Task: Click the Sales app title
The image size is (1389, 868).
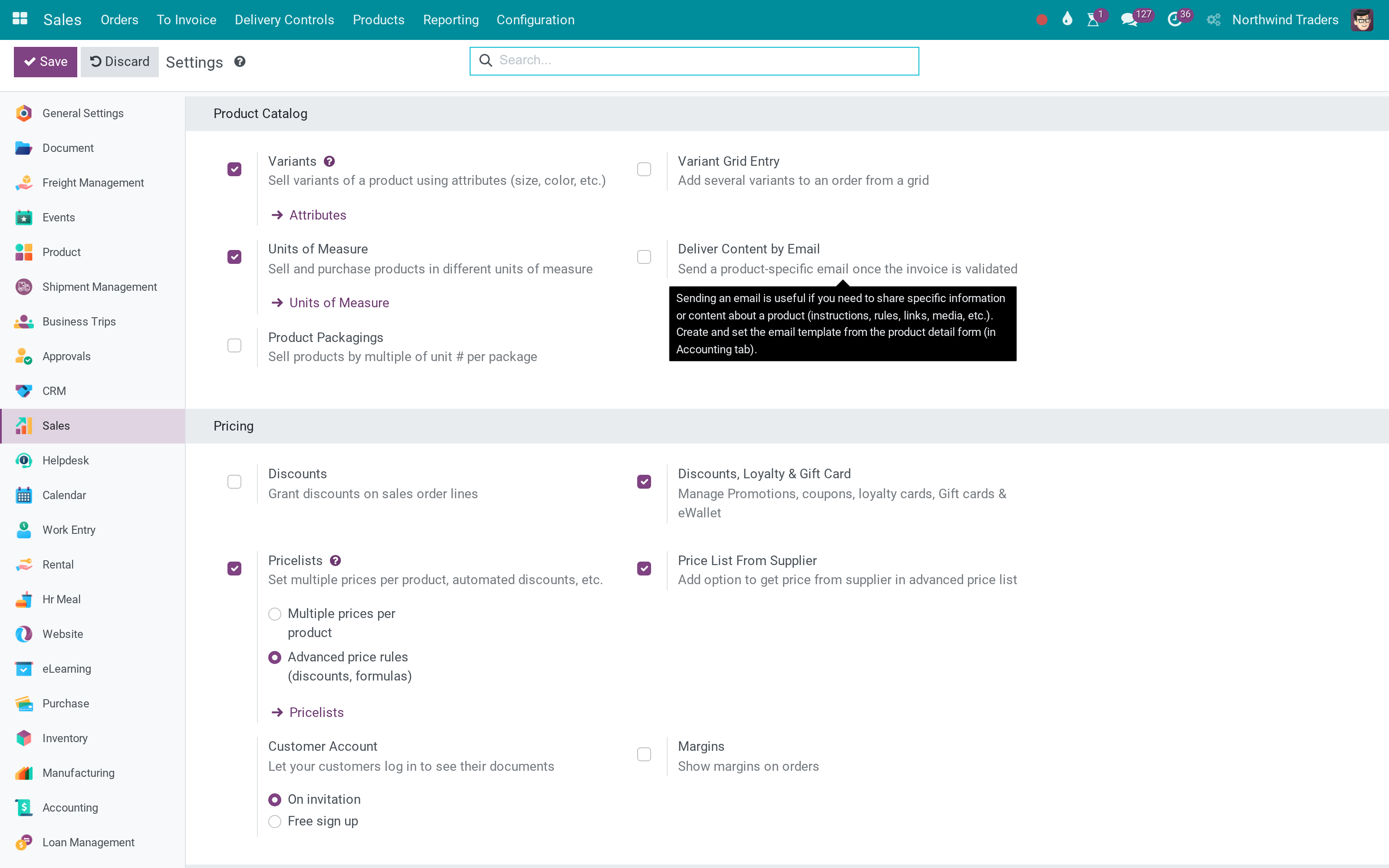Action: [x=63, y=20]
